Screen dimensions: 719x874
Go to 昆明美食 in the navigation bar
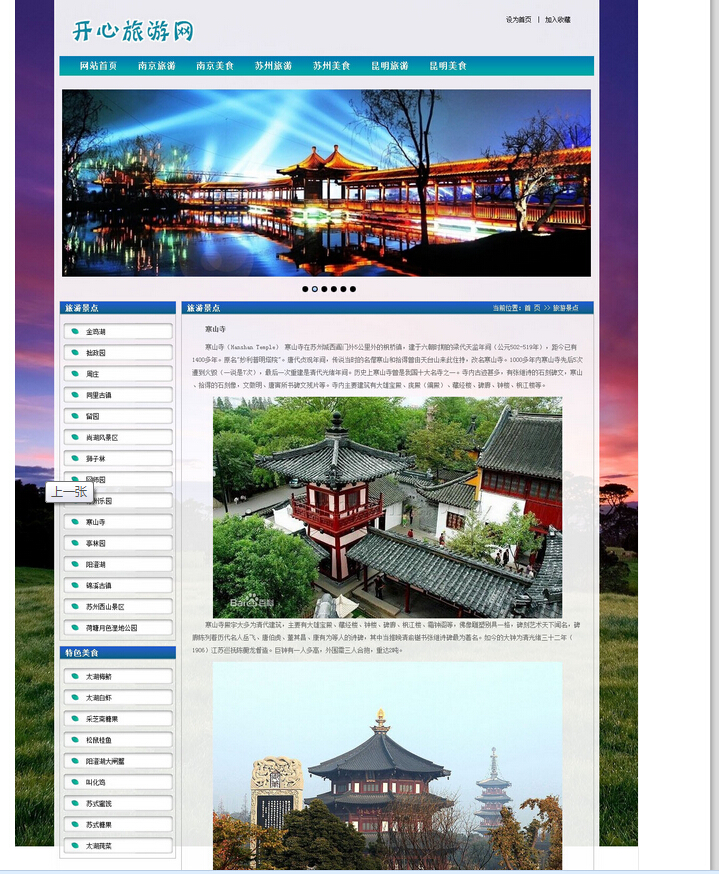coord(448,66)
